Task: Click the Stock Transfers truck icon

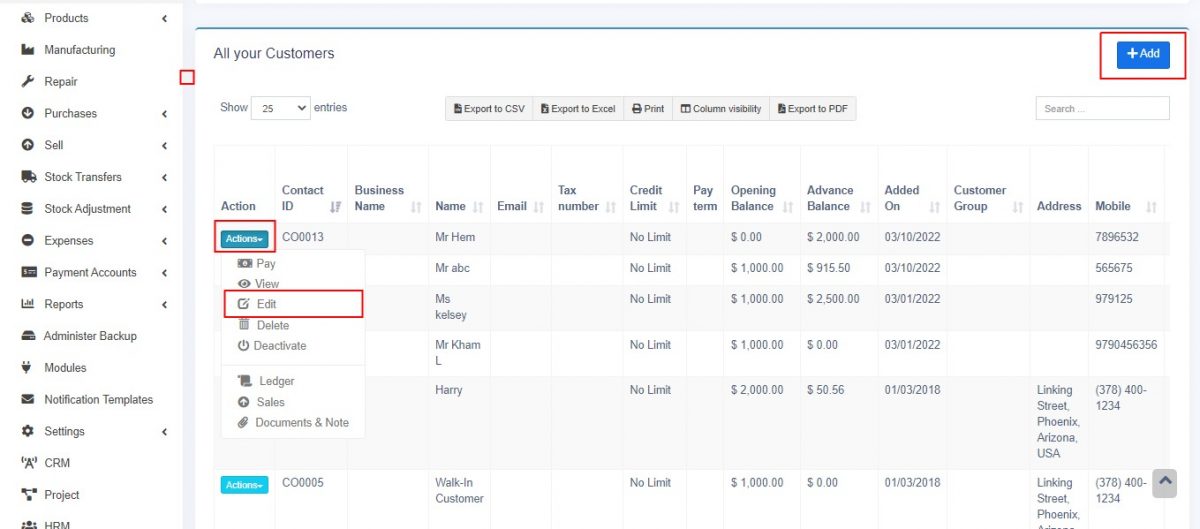Action: (x=28, y=177)
